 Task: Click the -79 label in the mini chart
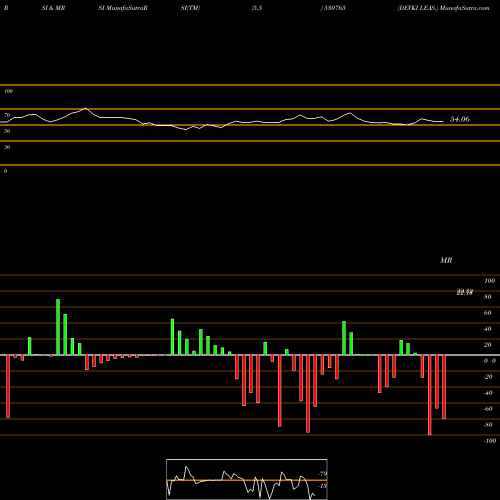323,474
